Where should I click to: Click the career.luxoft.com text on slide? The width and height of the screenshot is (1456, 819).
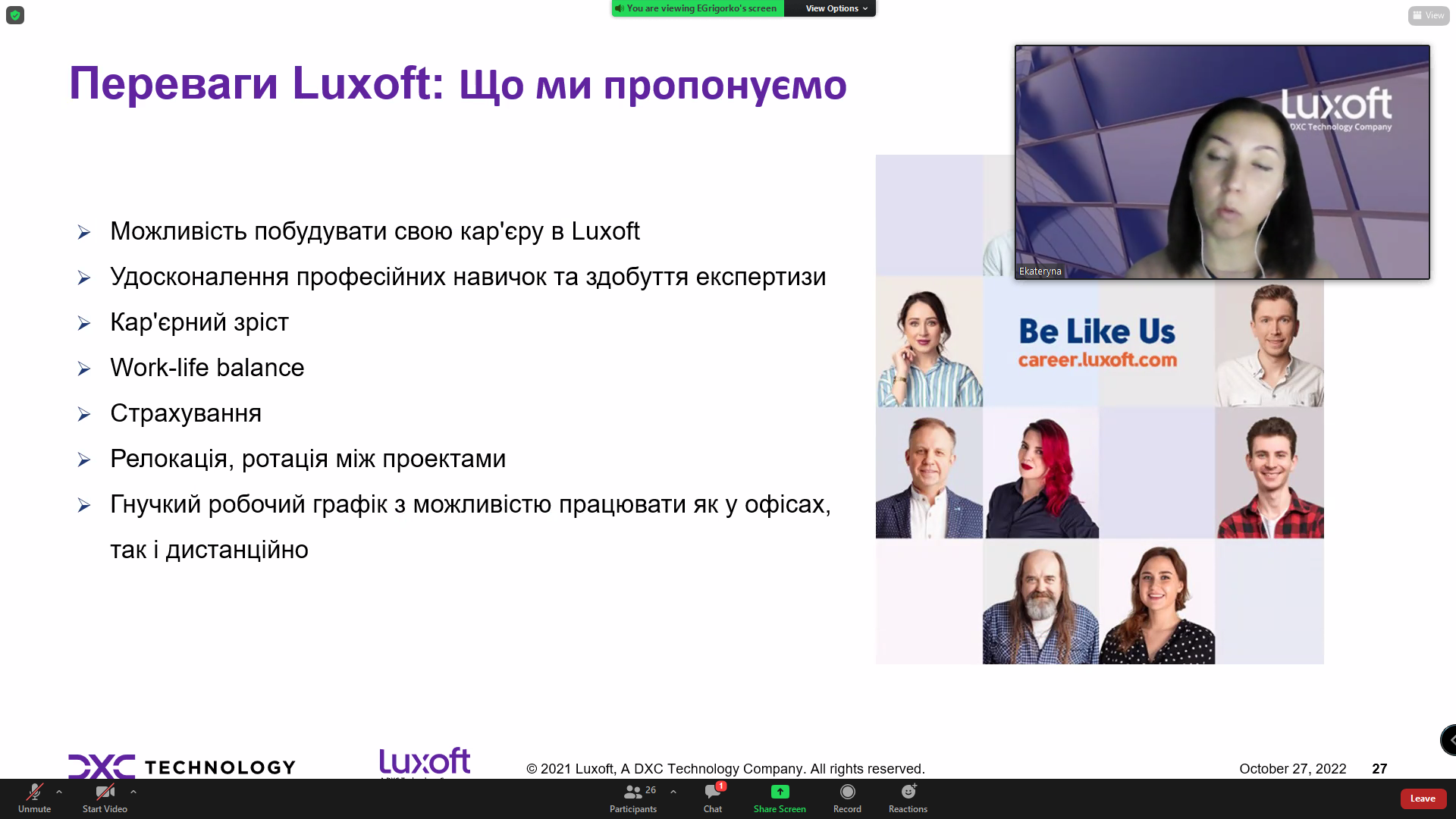tap(1097, 359)
